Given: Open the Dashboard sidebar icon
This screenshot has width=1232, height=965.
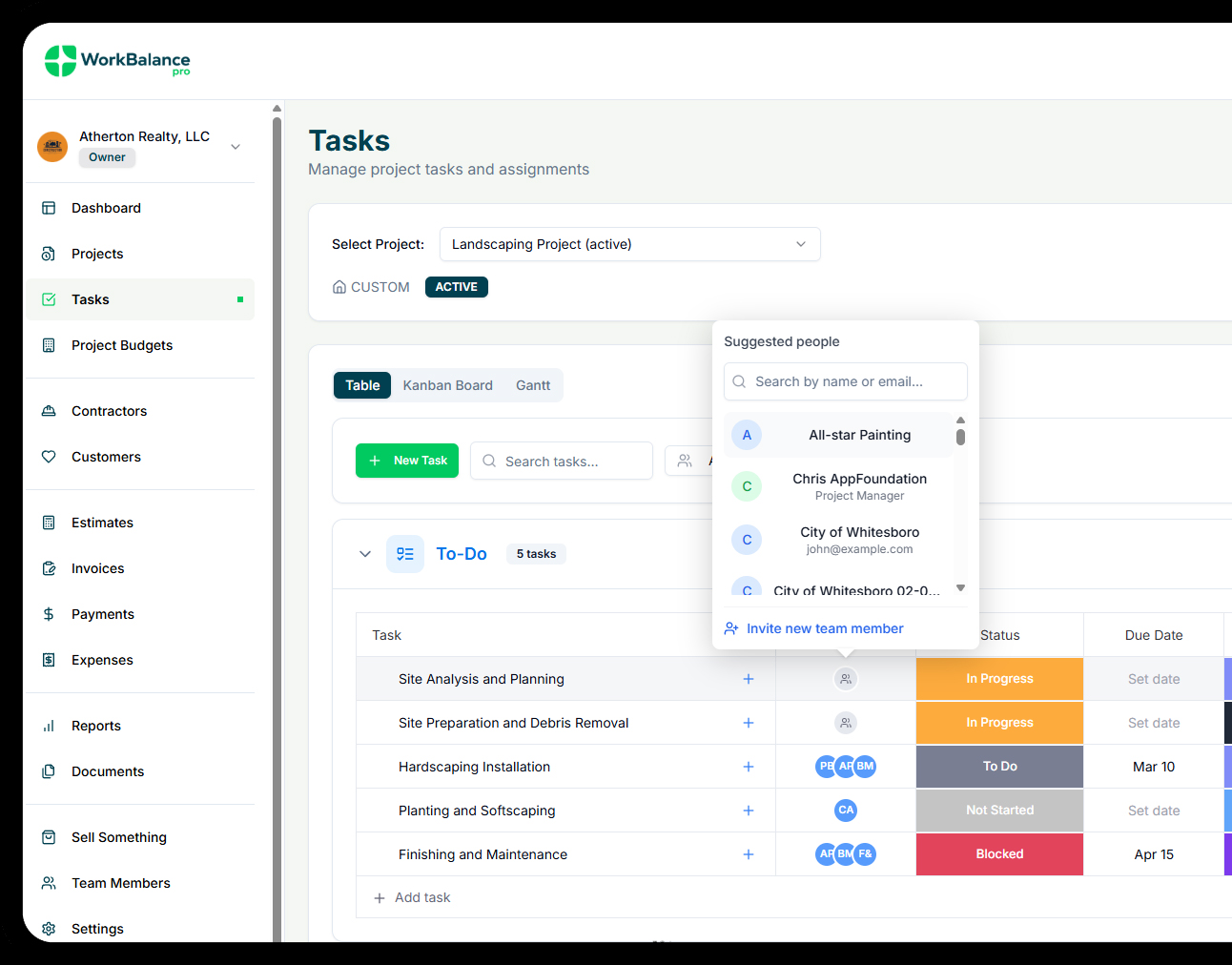Looking at the screenshot, I should tap(49, 208).
